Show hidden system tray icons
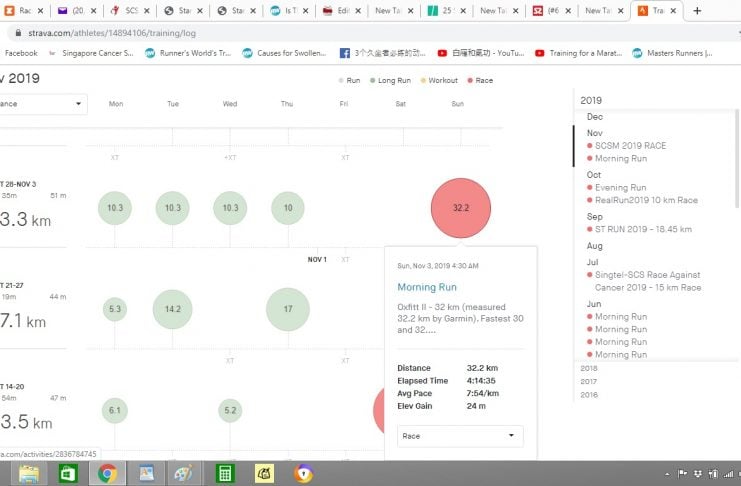 (x=667, y=474)
